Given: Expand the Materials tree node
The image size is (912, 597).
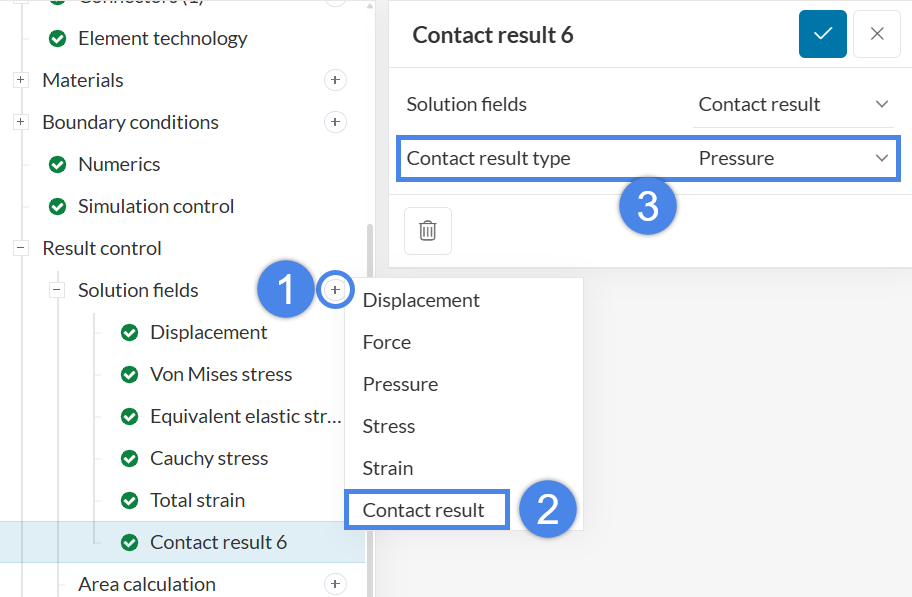Looking at the screenshot, I should coord(21,80).
